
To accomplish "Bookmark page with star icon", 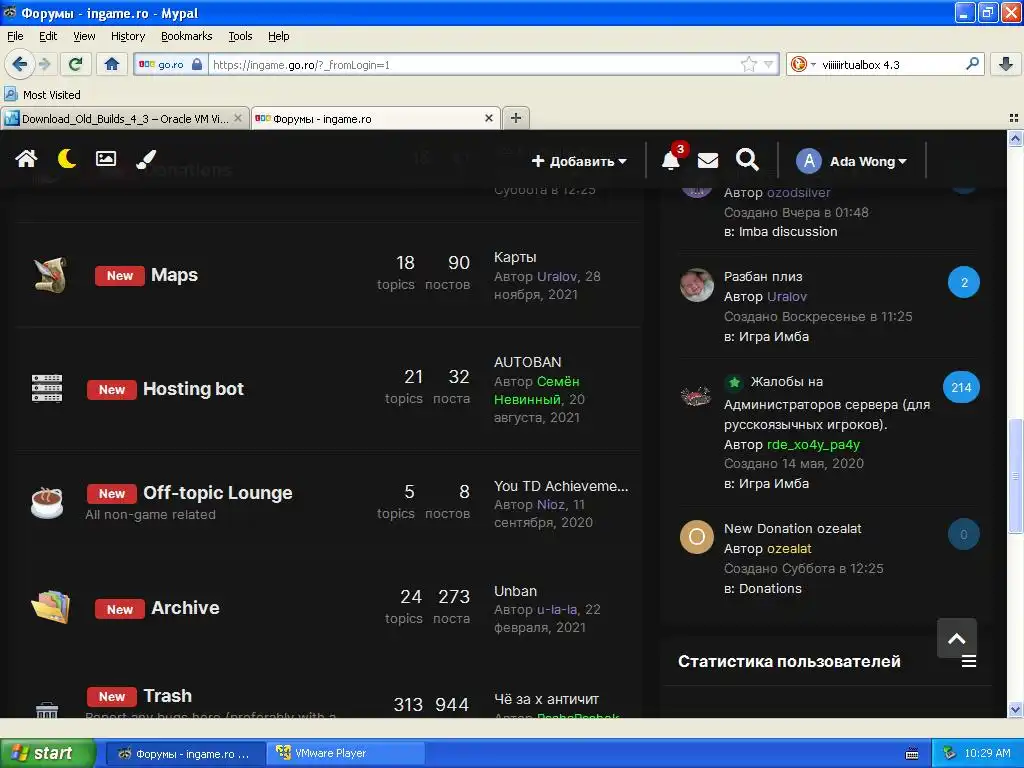I will point(748,64).
